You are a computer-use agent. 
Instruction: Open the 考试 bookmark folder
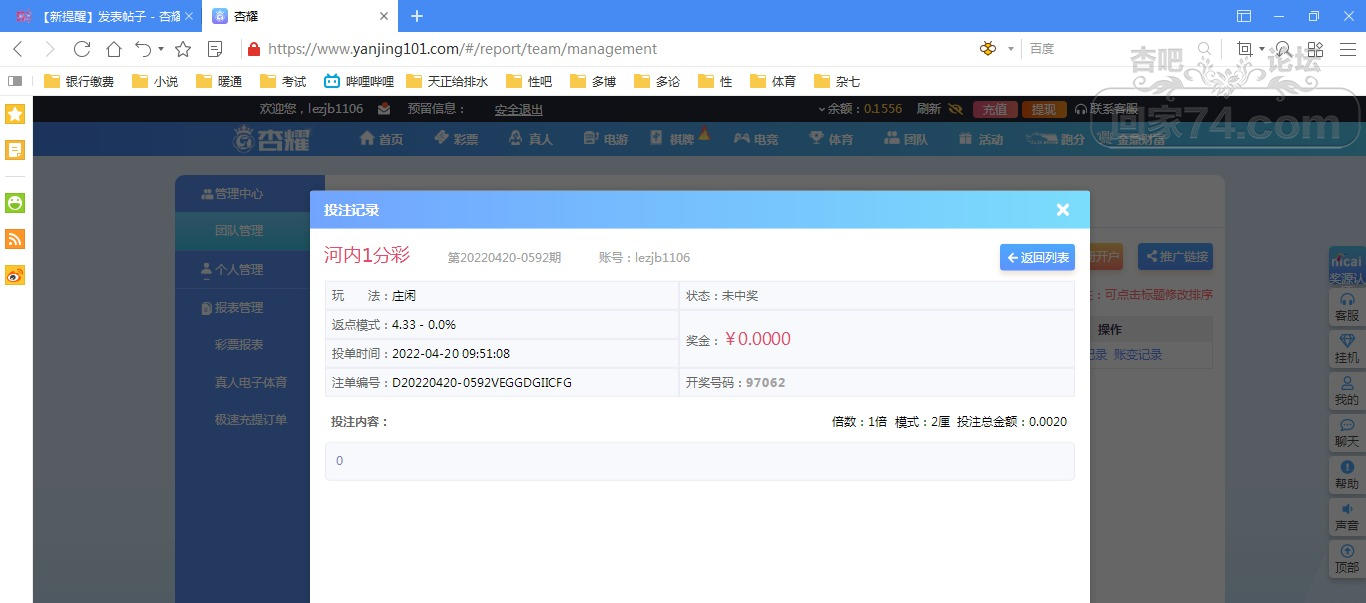pos(283,81)
